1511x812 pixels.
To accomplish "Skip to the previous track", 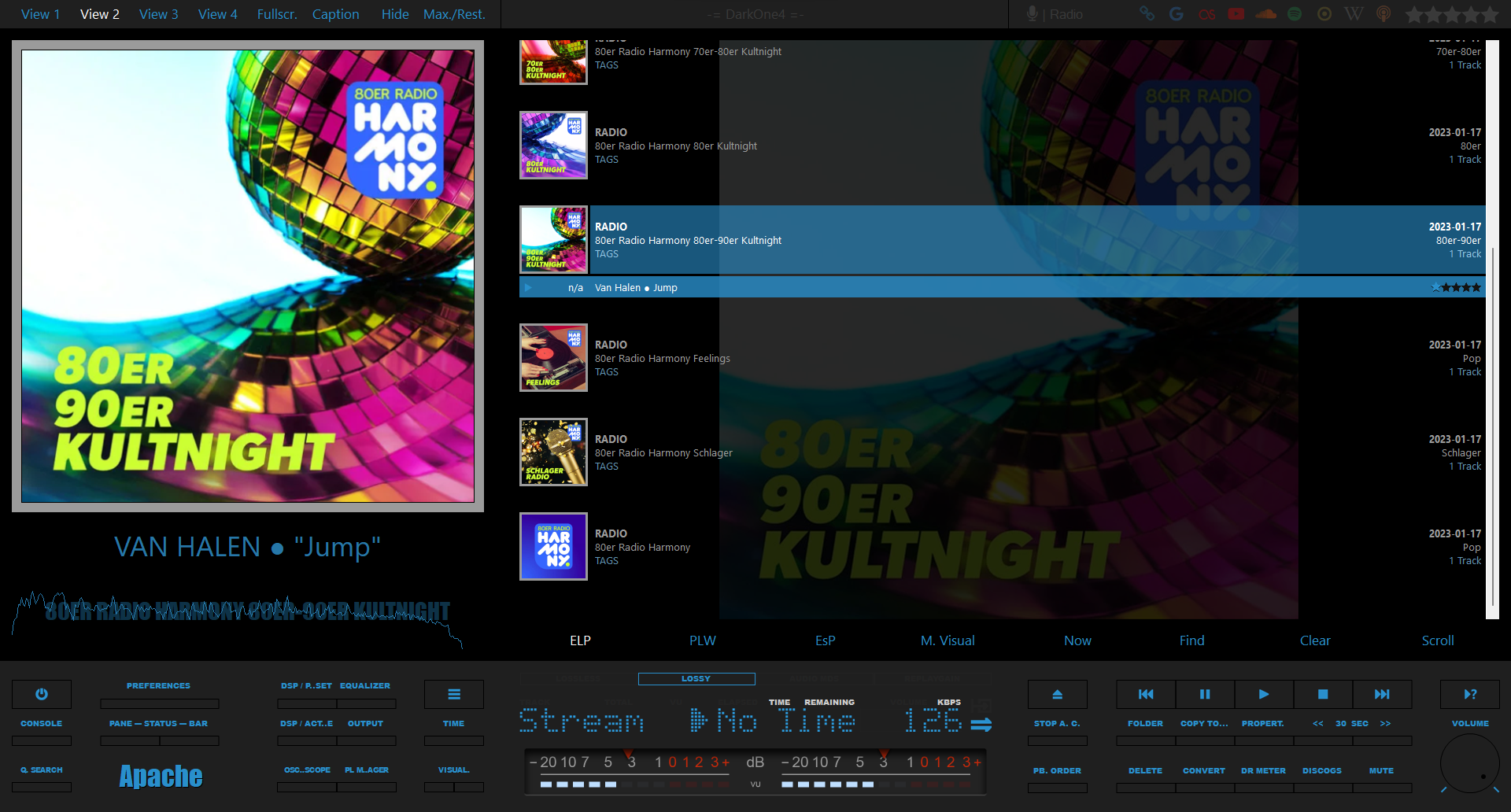I will coord(1146,694).
